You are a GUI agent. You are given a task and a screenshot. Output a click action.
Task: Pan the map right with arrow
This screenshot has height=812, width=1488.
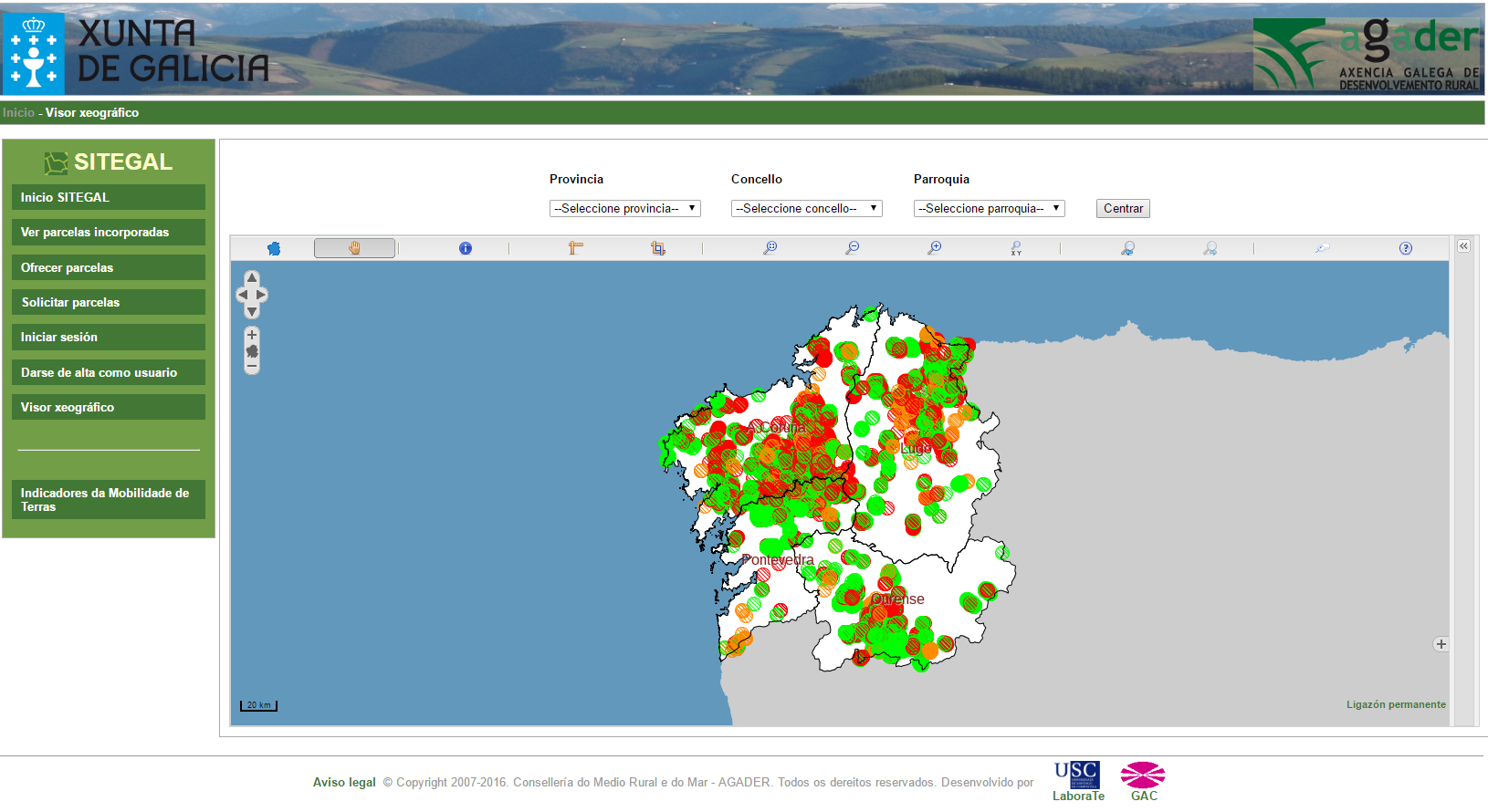coord(263,295)
